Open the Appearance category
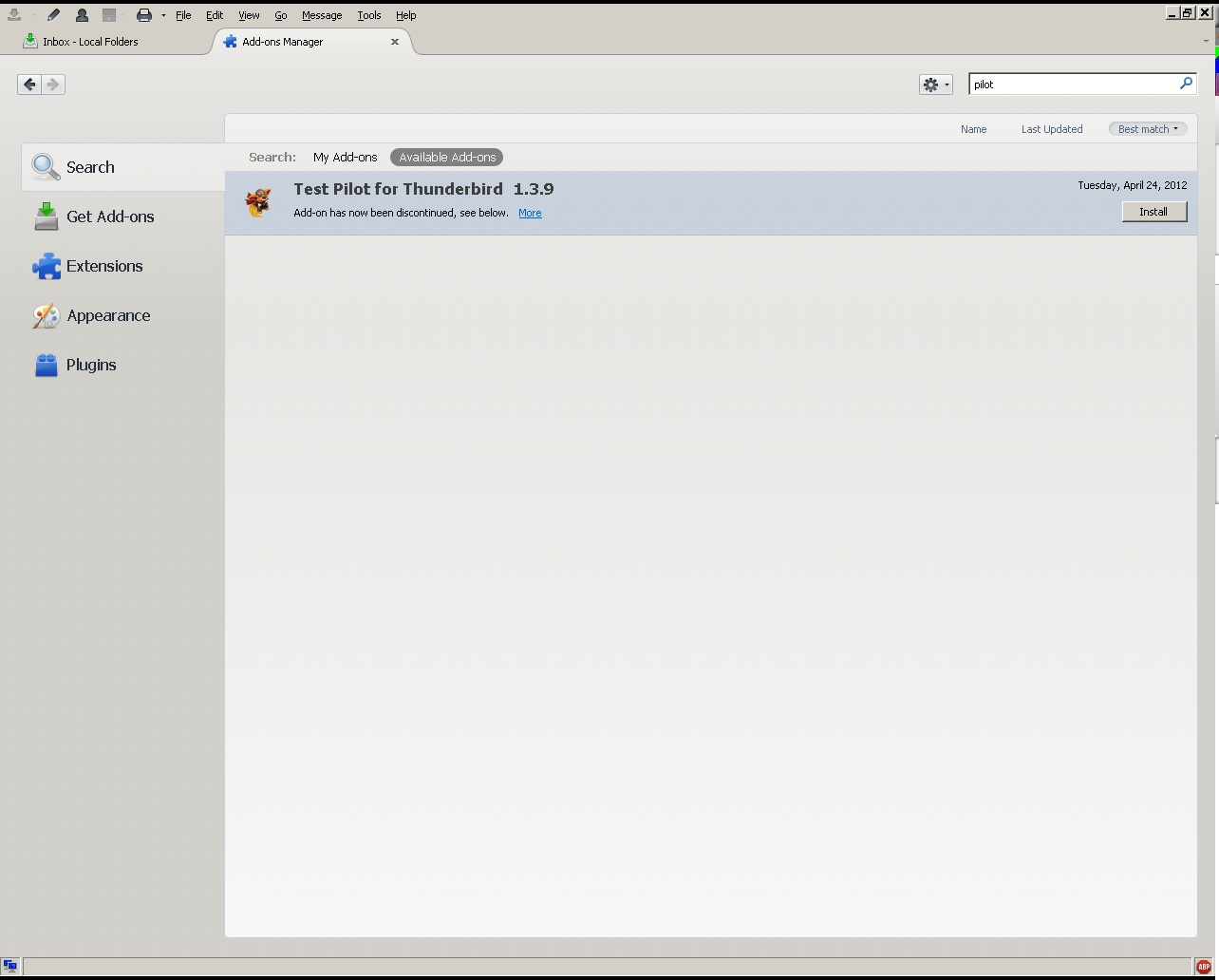Viewport: 1219px width, 980px height. click(x=123, y=315)
